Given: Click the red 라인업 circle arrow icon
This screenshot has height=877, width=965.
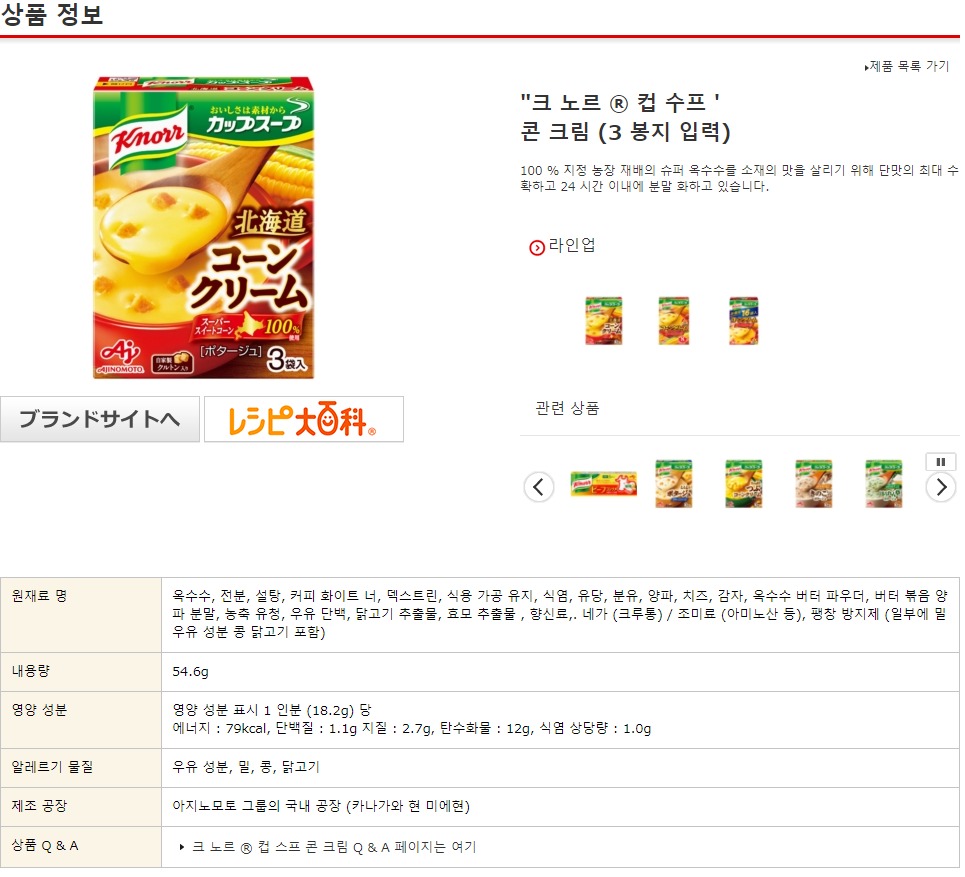Looking at the screenshot, I should pyautogui.click(x=537, y=249).
